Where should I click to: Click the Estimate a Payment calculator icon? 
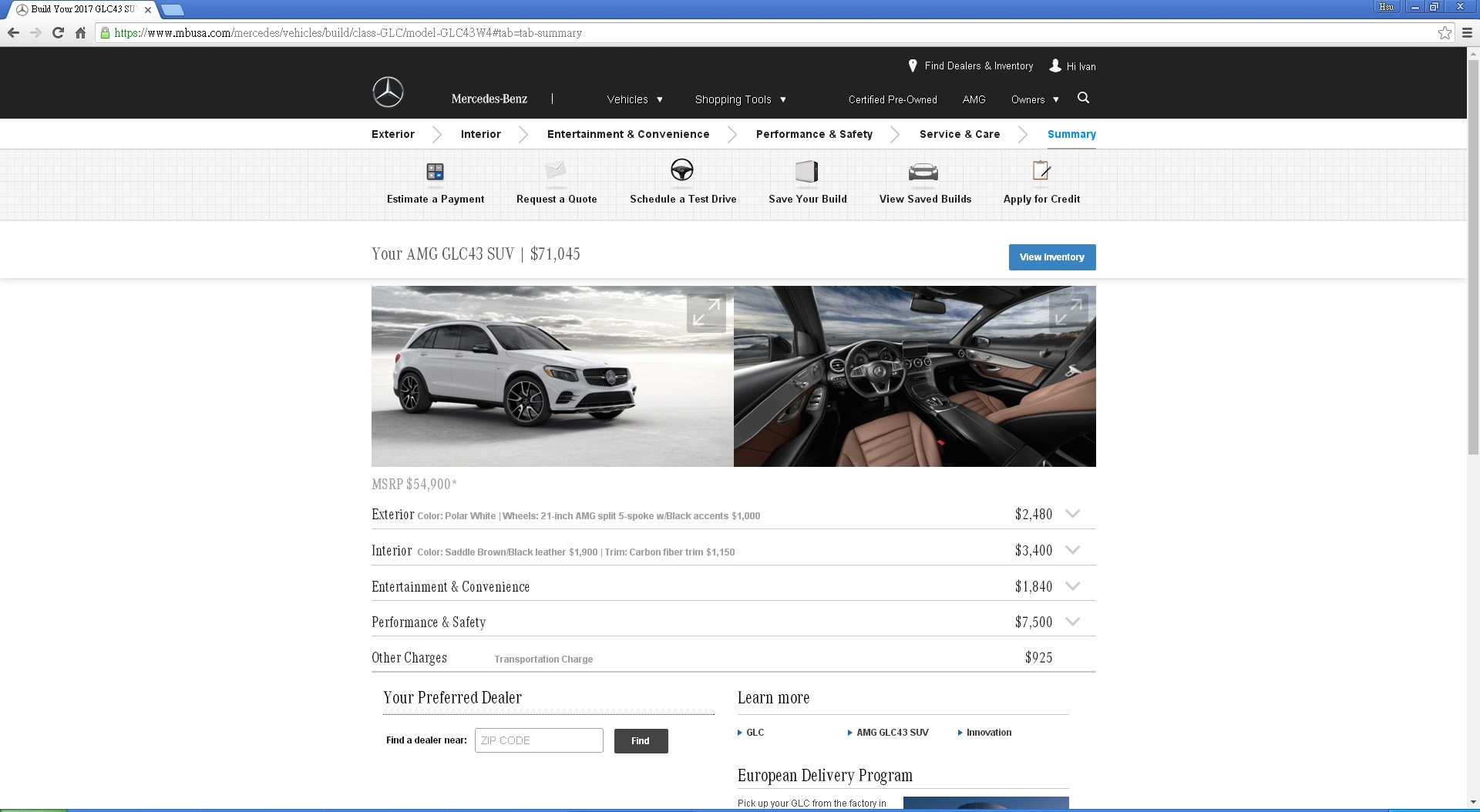[435, 172]
